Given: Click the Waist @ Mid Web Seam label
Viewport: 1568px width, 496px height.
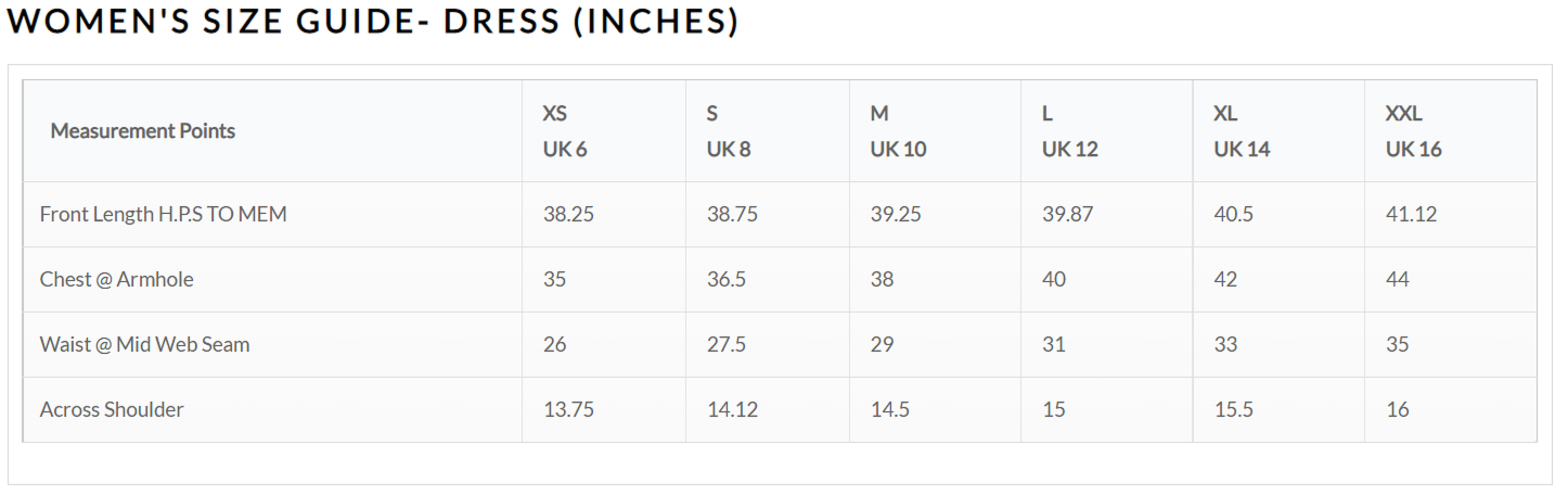Looking at the screenshot, I should (144, 344).
